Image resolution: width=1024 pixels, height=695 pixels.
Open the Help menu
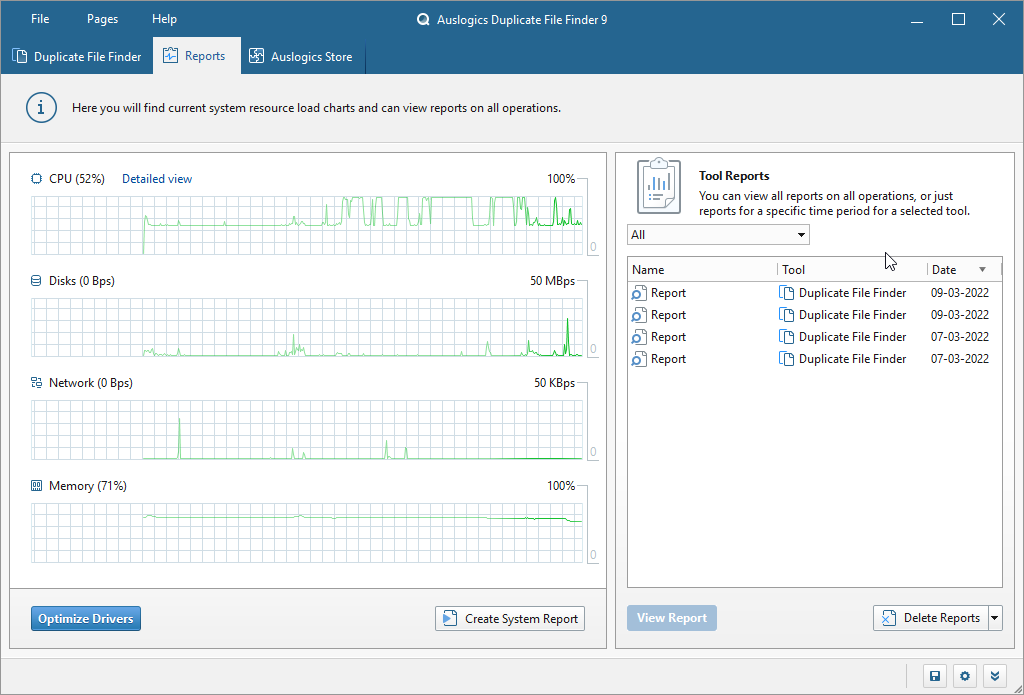[x=165, y=19]
